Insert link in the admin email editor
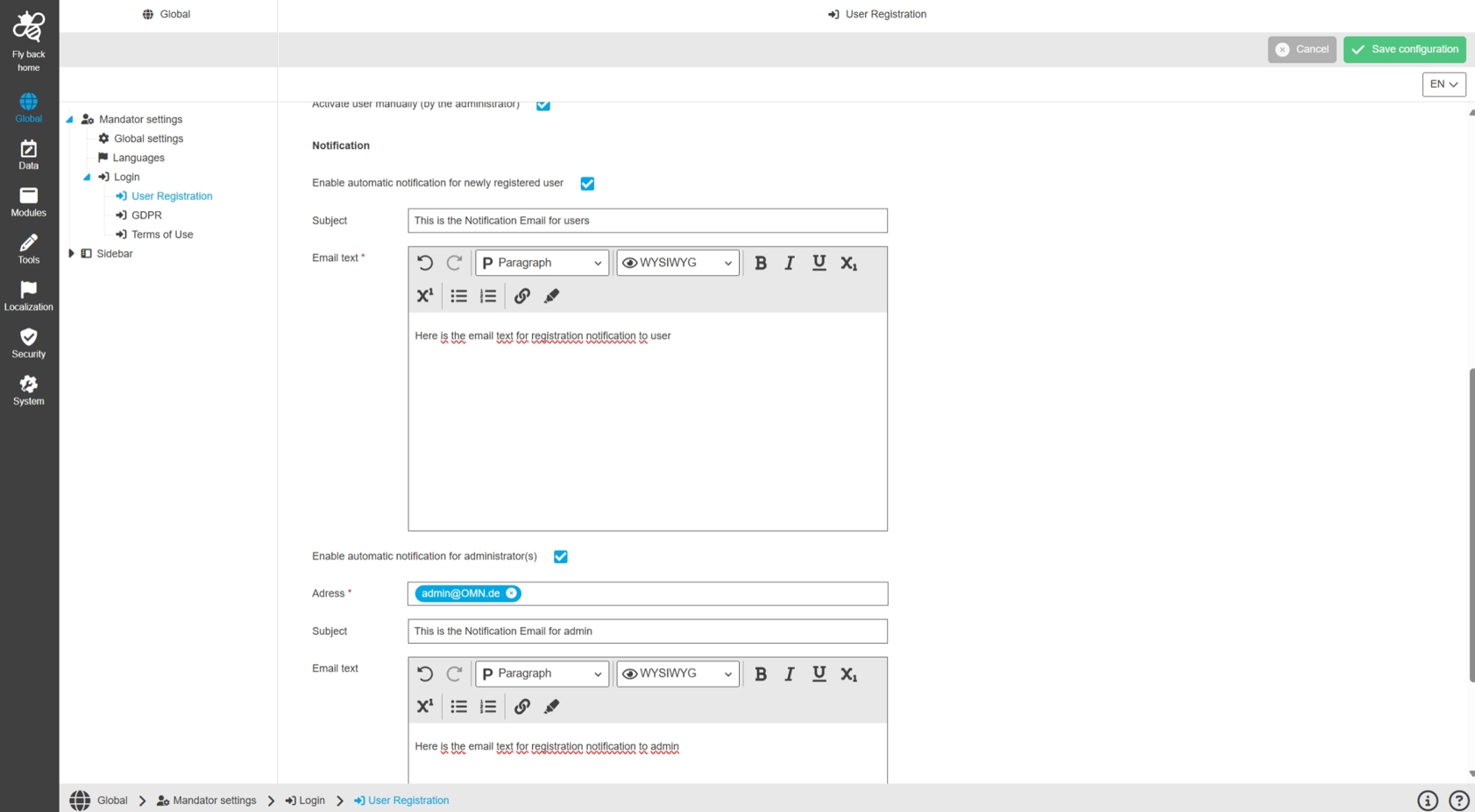Image resolution: width=1475 pixels, height=812 pixels. click(522, 707)
